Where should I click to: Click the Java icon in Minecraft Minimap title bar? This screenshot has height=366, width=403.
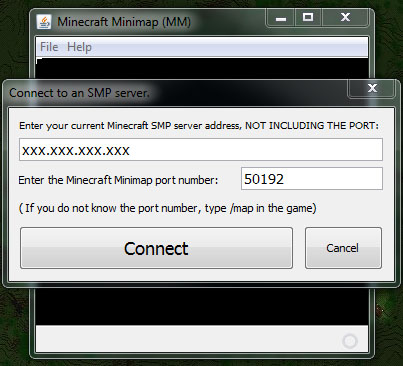click(x=44, y=22)
